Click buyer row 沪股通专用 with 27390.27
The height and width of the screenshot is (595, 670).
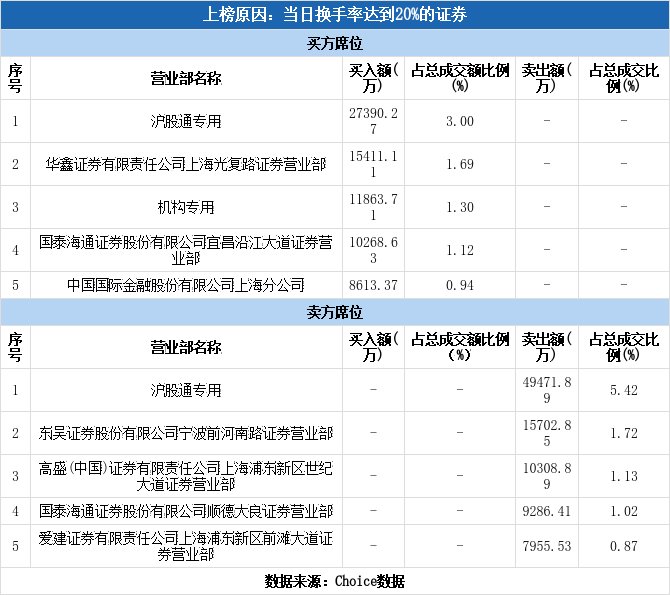click(335, 121)
